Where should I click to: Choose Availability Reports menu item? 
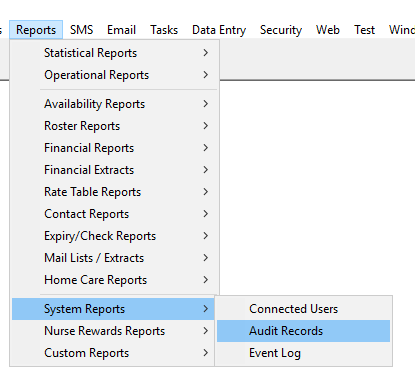(115, 104)
